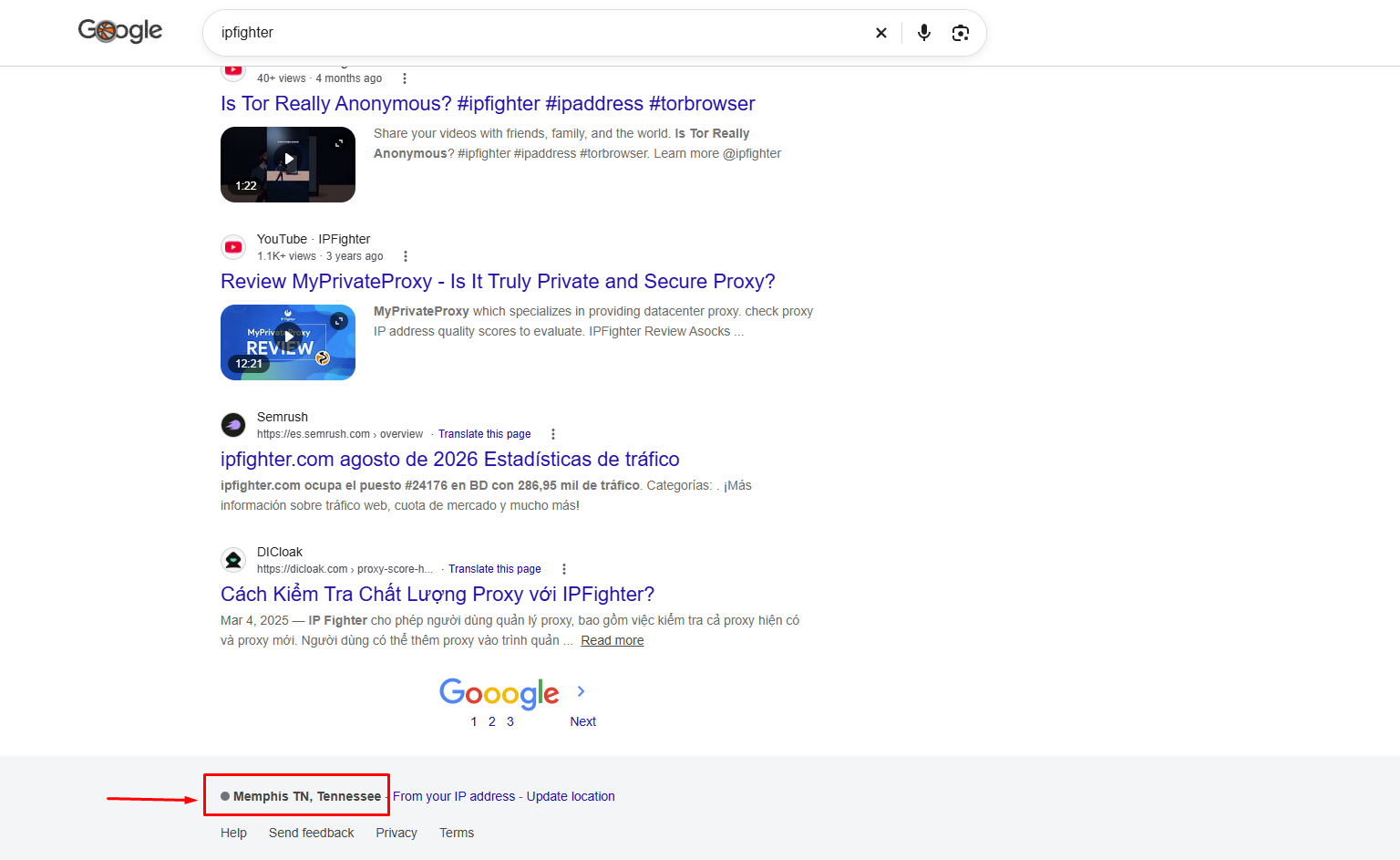Clear the search box with X icon
Image resolution: width=1400 pixels, height=860 pixels.
tap(881, 33)
